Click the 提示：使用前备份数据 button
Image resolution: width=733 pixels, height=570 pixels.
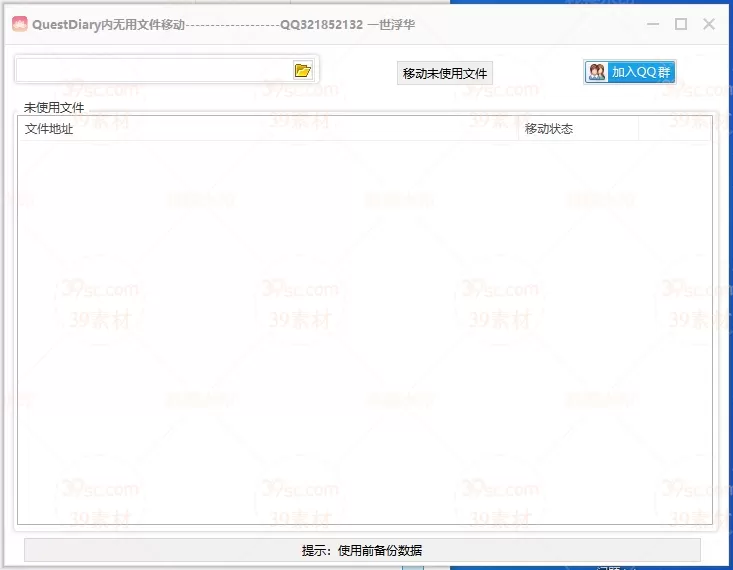point(362,550)
